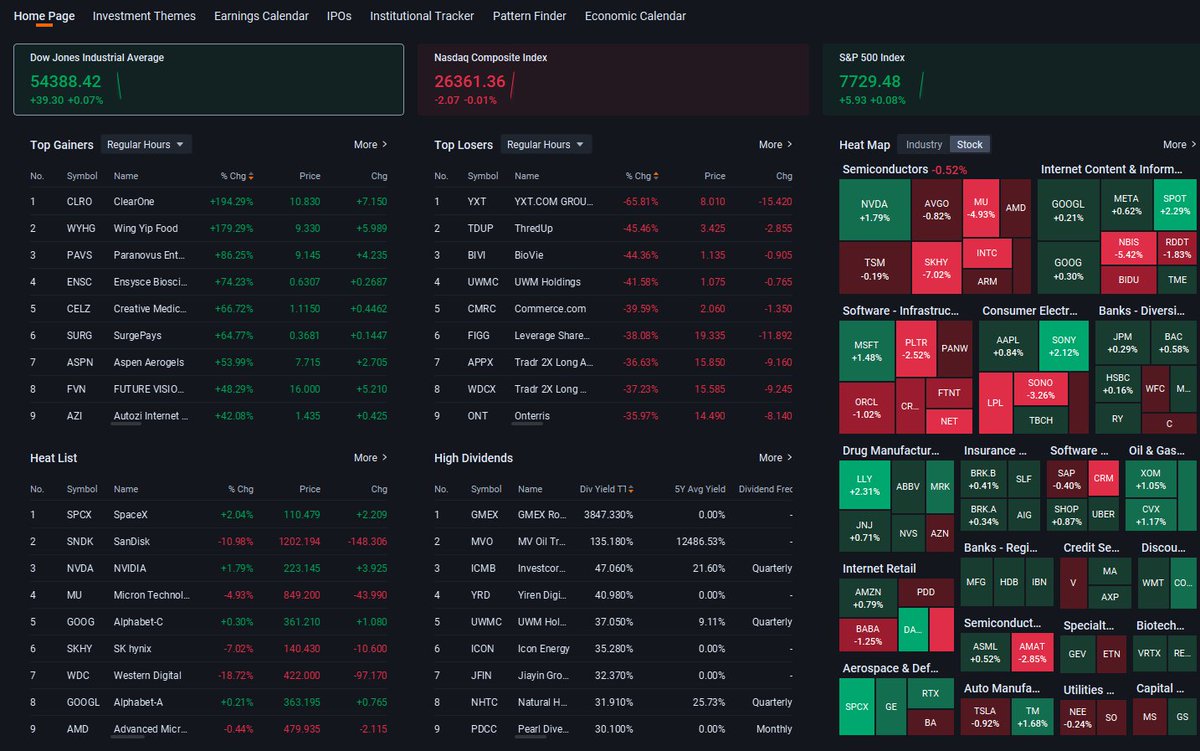The height and width of the screenshot is (751, 1200).
Task: Click the % Chg sort icon in Top Gainers
Action: pos(251,176)
